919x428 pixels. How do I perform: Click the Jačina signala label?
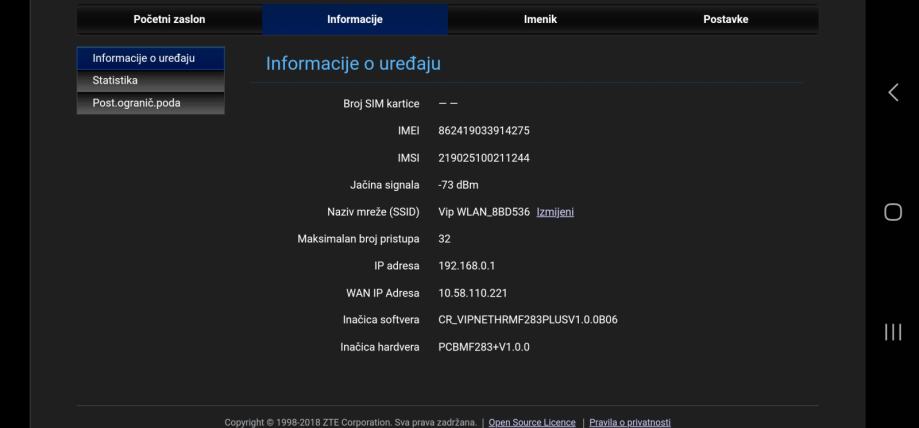coord(385,185)
